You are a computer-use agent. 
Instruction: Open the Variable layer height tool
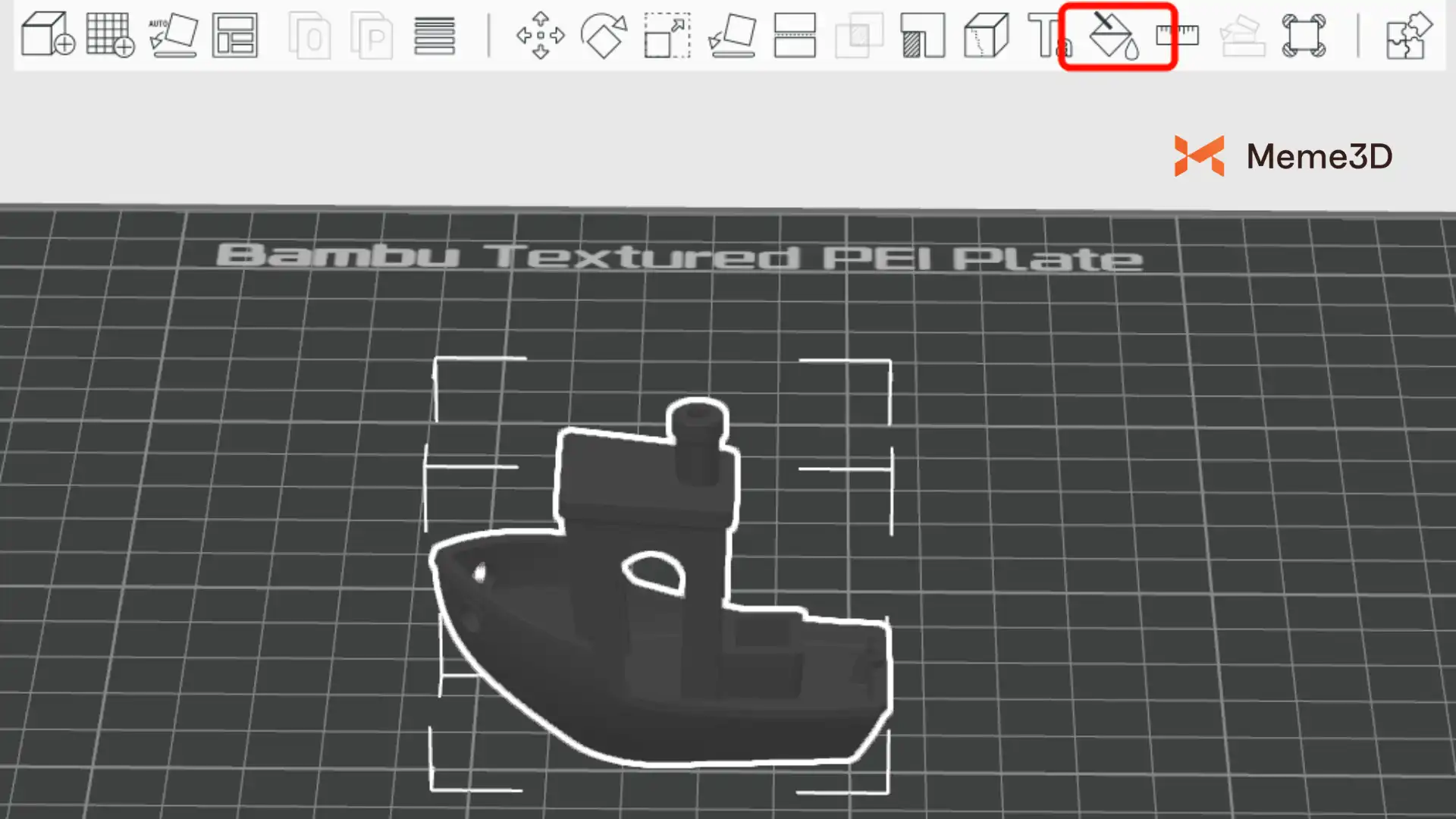(435, 35)
